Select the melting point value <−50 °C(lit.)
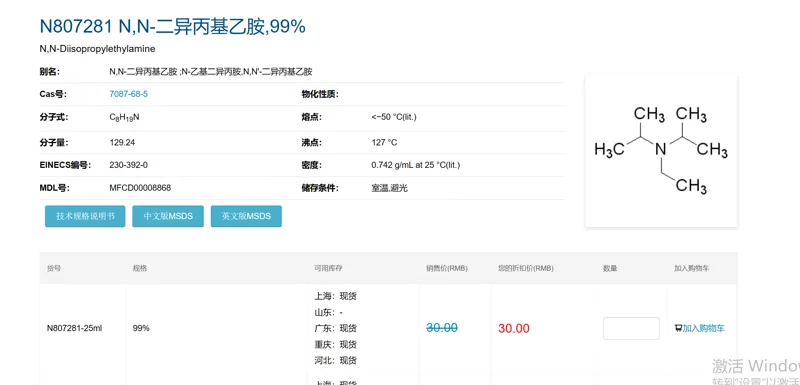The height and width of the screenshot is (385, 800). (x=394, y=117)
